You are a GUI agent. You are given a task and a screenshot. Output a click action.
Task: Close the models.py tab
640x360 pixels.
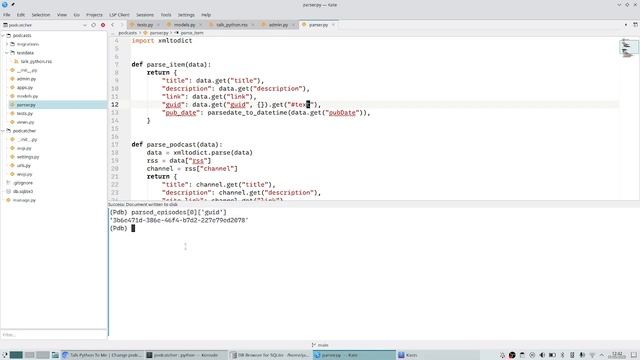click(x=200, y=25)
